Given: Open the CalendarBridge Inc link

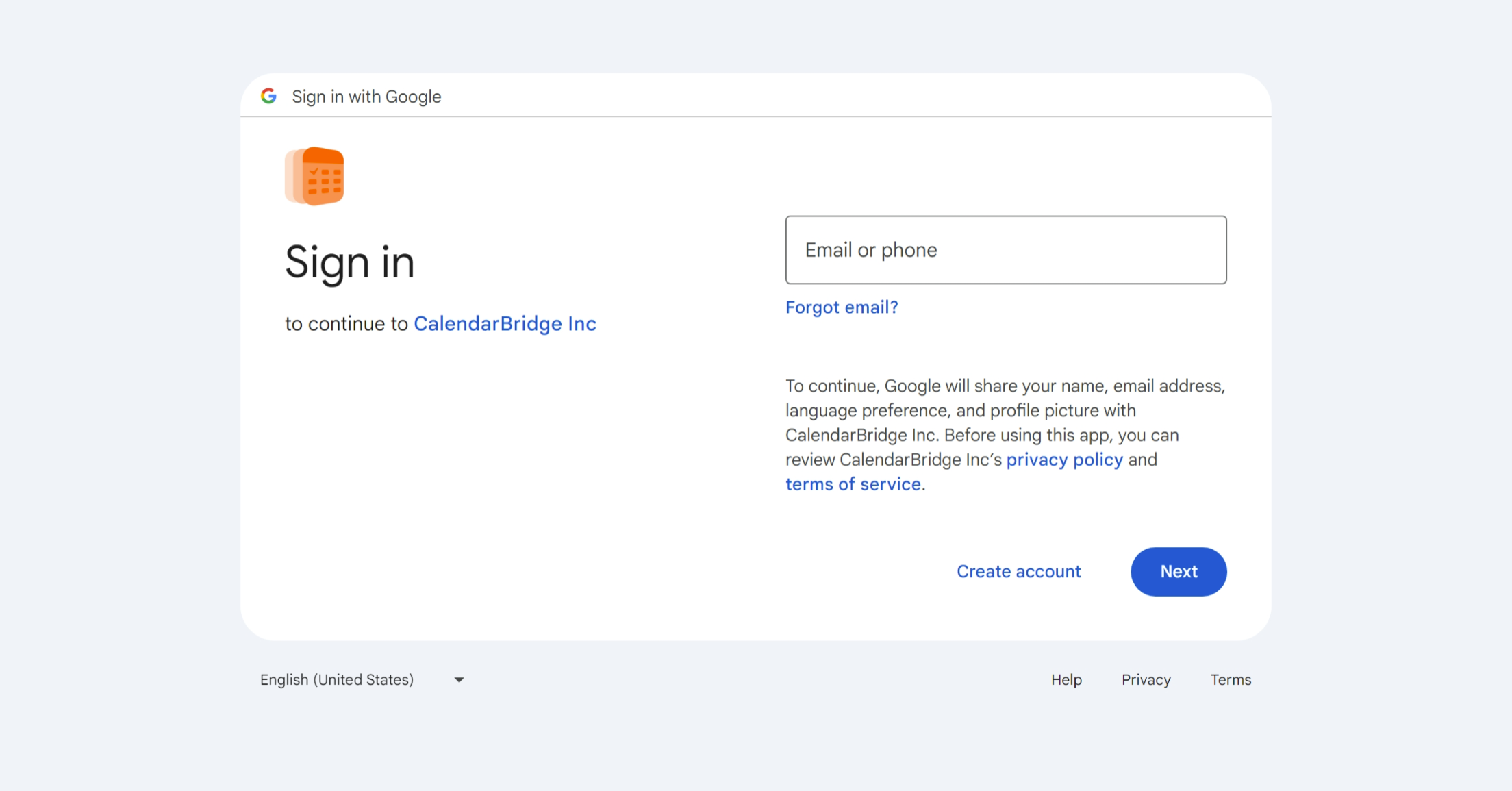Looking at the screenshot, I should tap(505, 323).
